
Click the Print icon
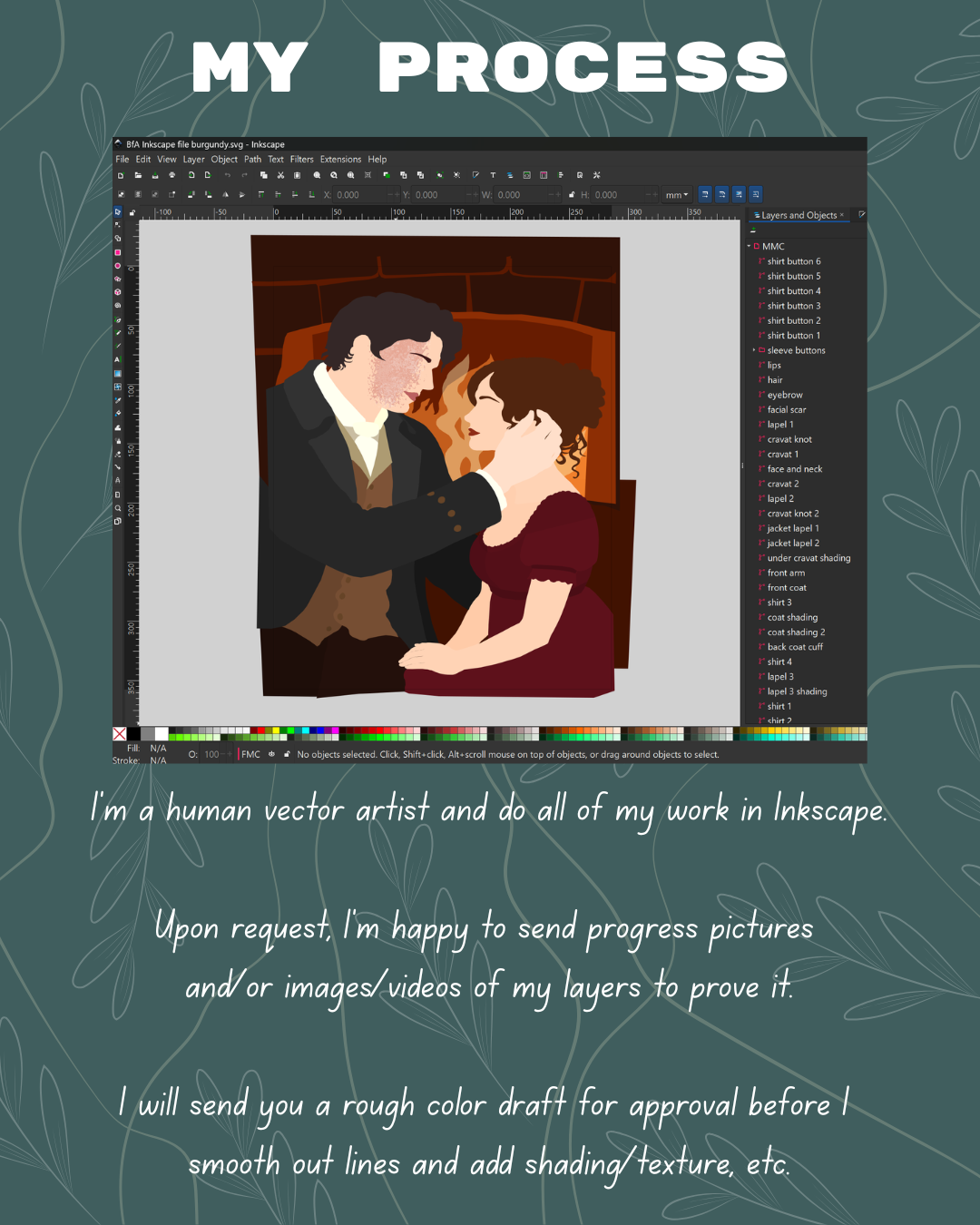[172, 175]
